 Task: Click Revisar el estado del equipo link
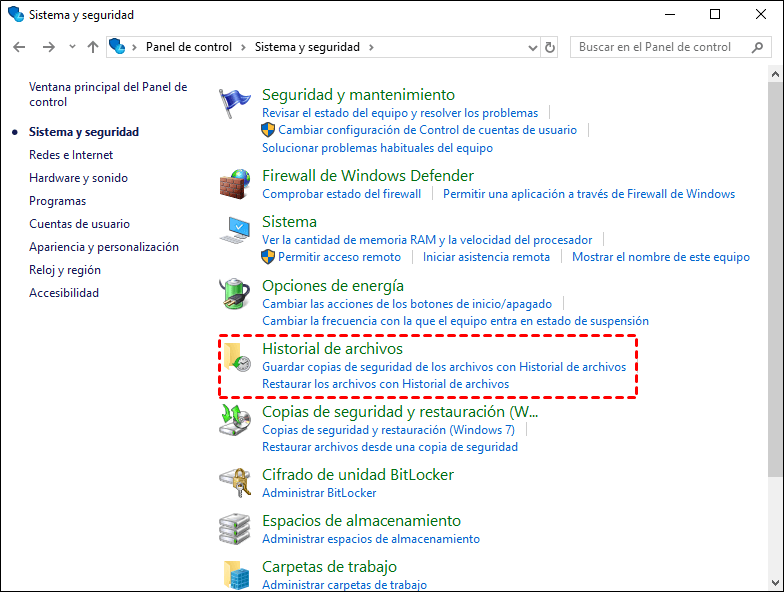(400, 113)
